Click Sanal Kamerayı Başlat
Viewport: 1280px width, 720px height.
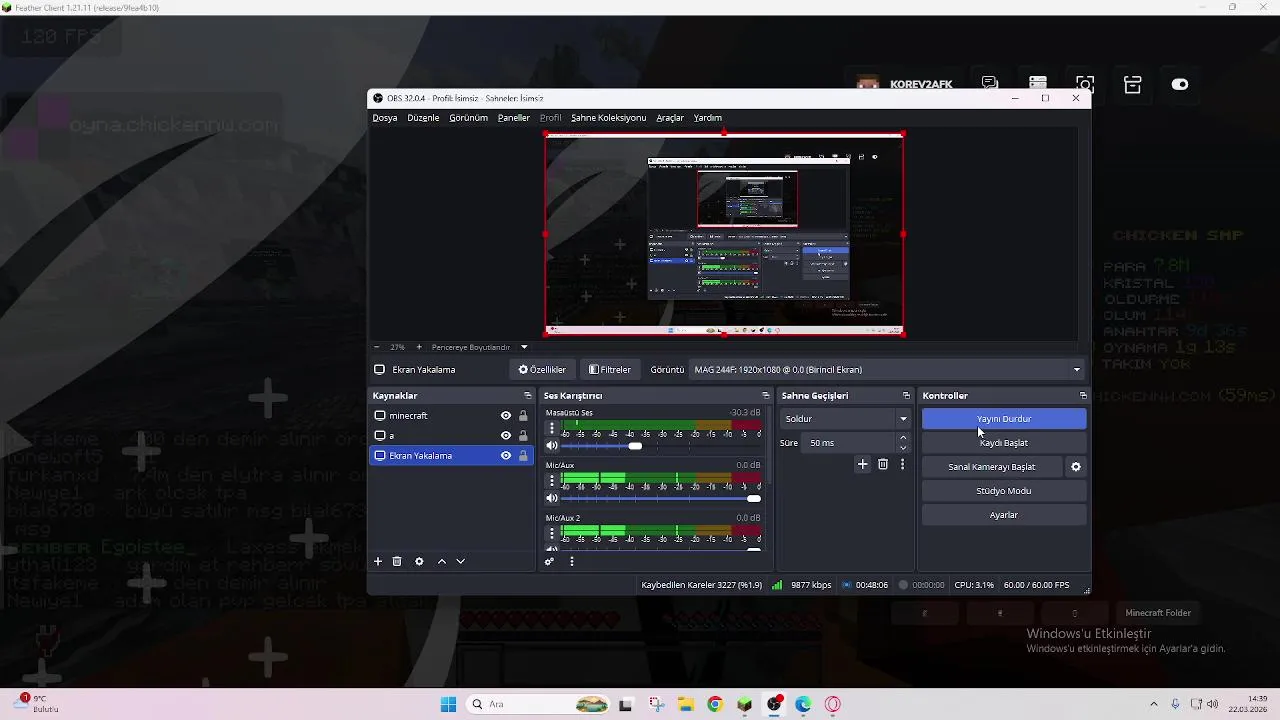[x=992, y=467]
